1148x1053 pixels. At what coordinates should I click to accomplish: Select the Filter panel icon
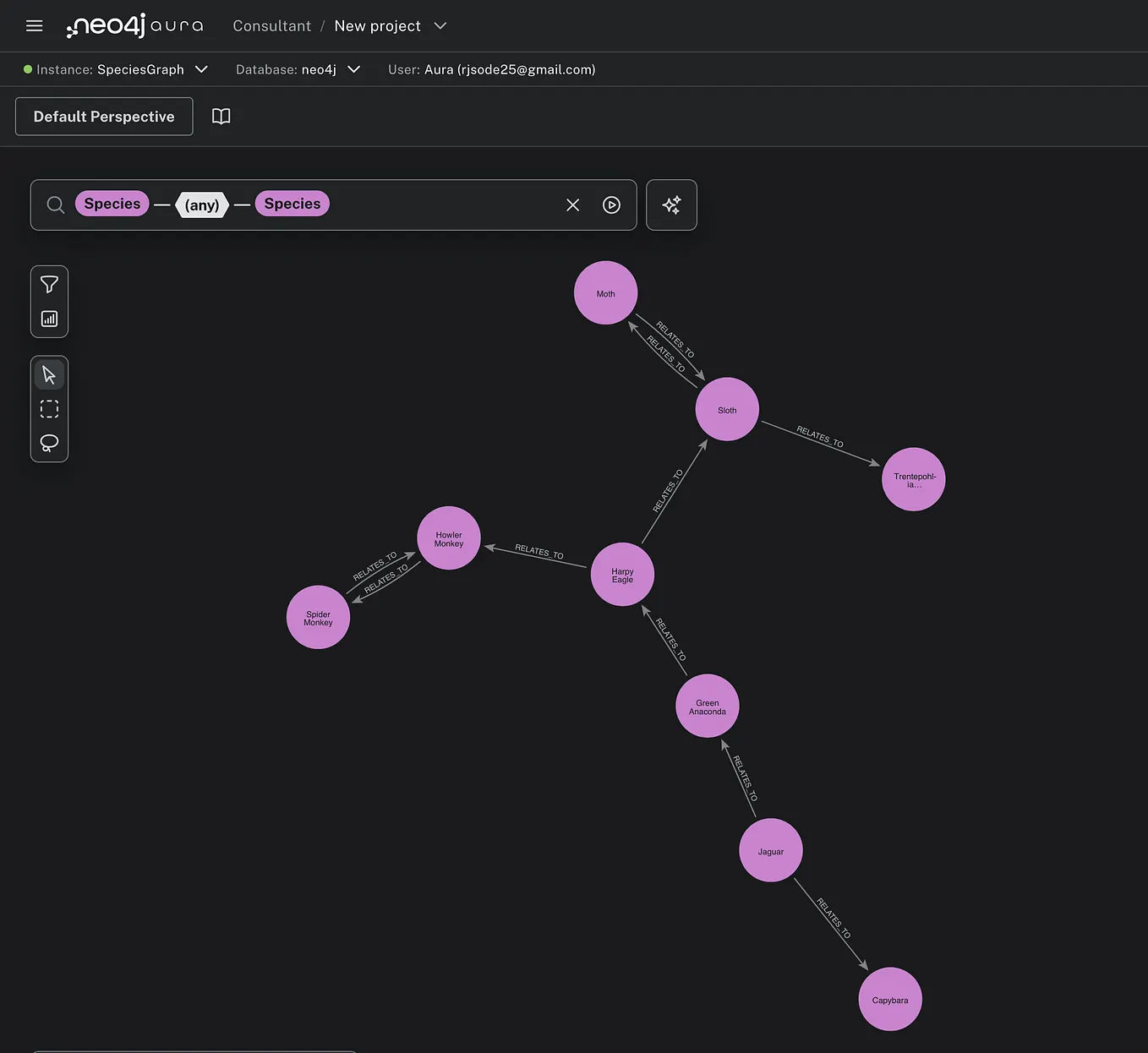[x=49, y=284]
